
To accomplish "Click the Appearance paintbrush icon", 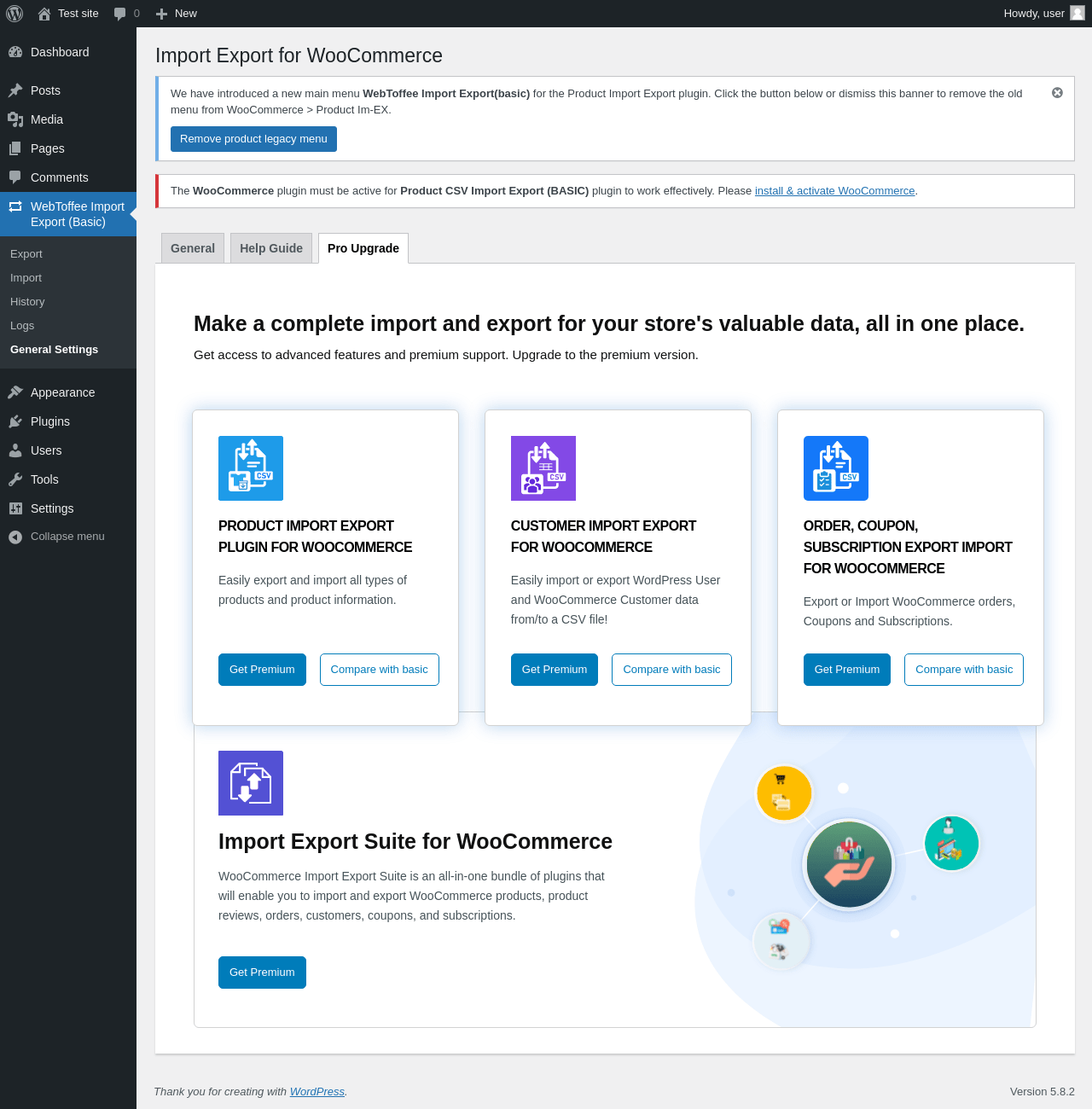I will coord(15,392).
